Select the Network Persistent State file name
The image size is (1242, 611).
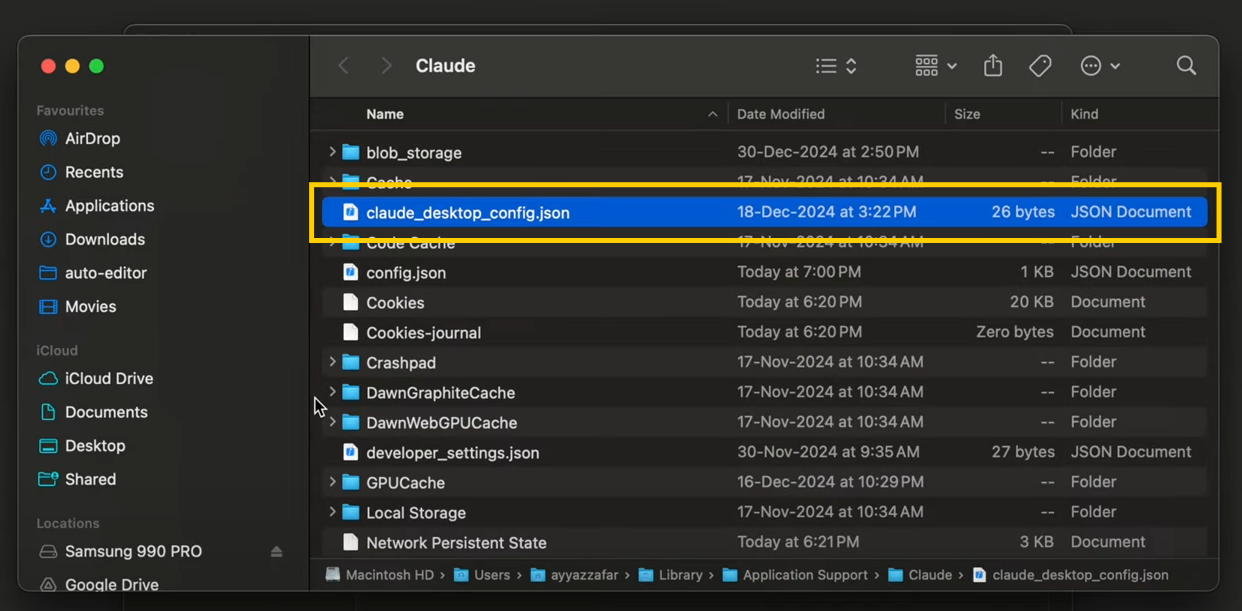[456, 542]
